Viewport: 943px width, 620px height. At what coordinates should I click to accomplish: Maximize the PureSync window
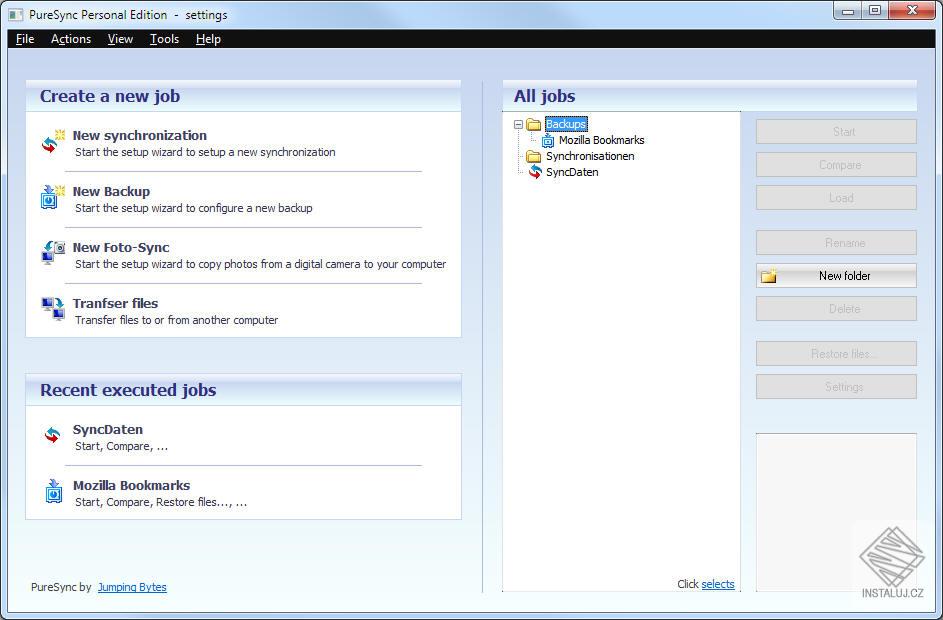[875, 10]
